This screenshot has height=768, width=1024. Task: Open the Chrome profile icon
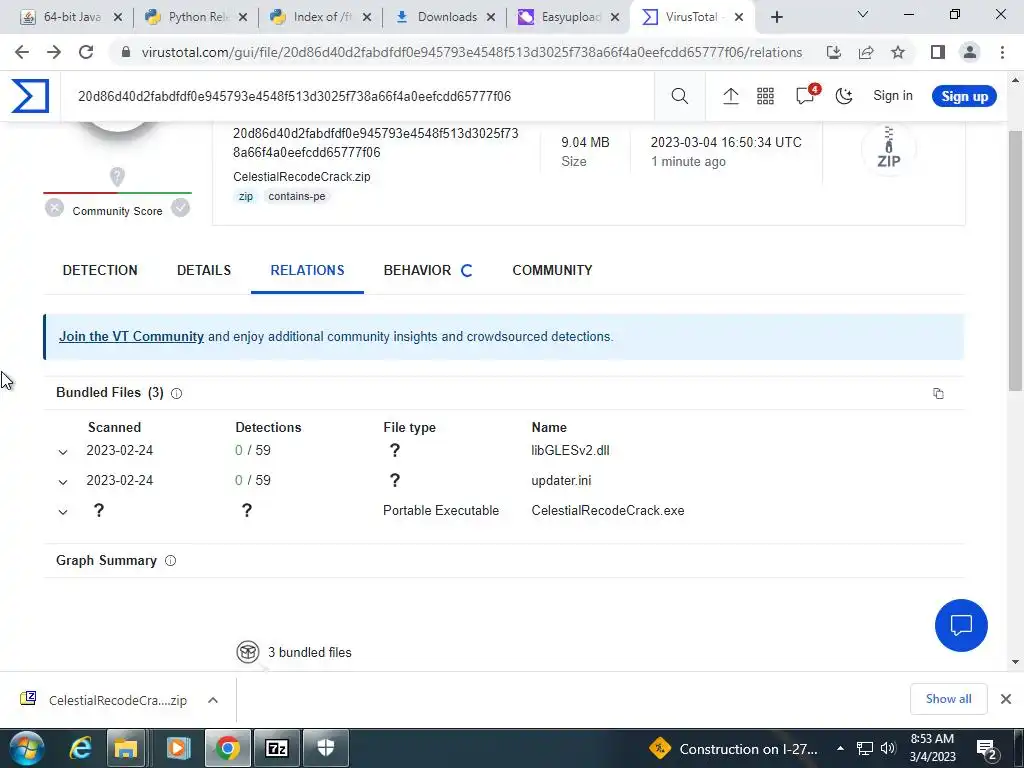coord(970,52)
